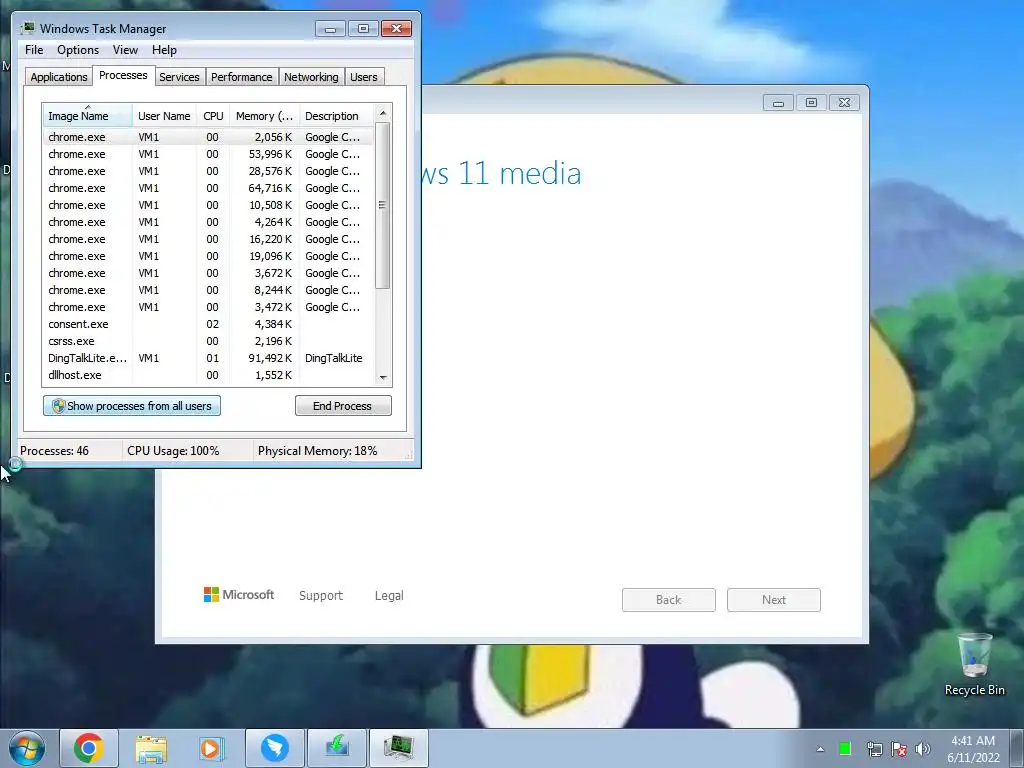Image resolution: width=1024 pixels, height=768 pixels.
Task: Click the End Process button
Action: tap(343, 406)
